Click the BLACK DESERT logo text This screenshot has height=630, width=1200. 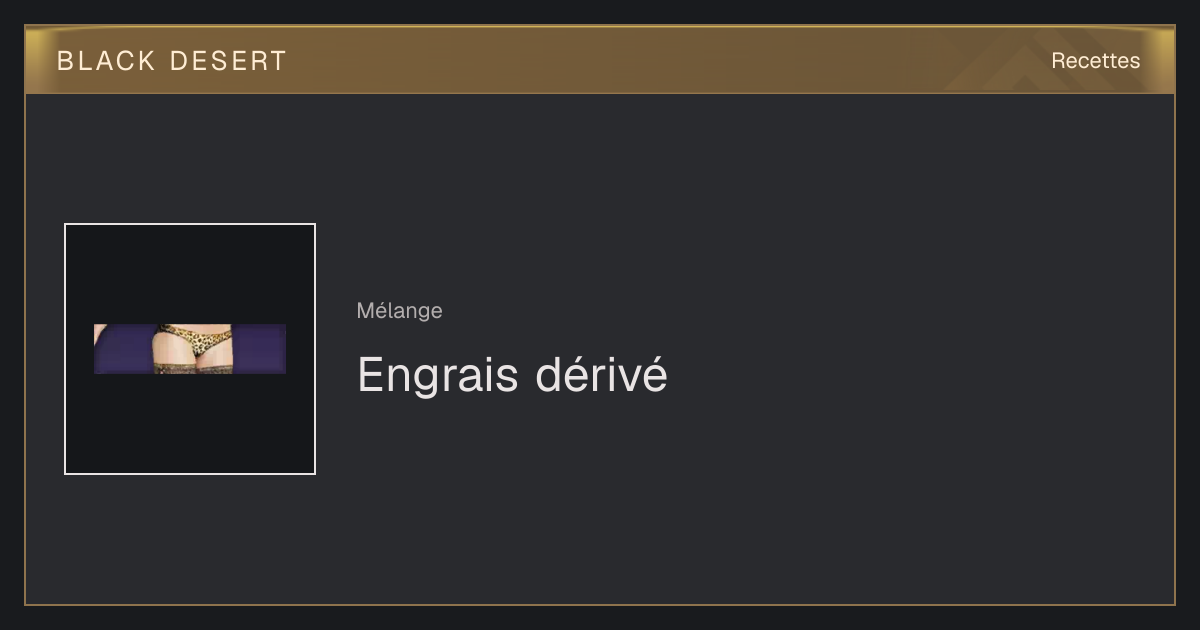(172, 61)
